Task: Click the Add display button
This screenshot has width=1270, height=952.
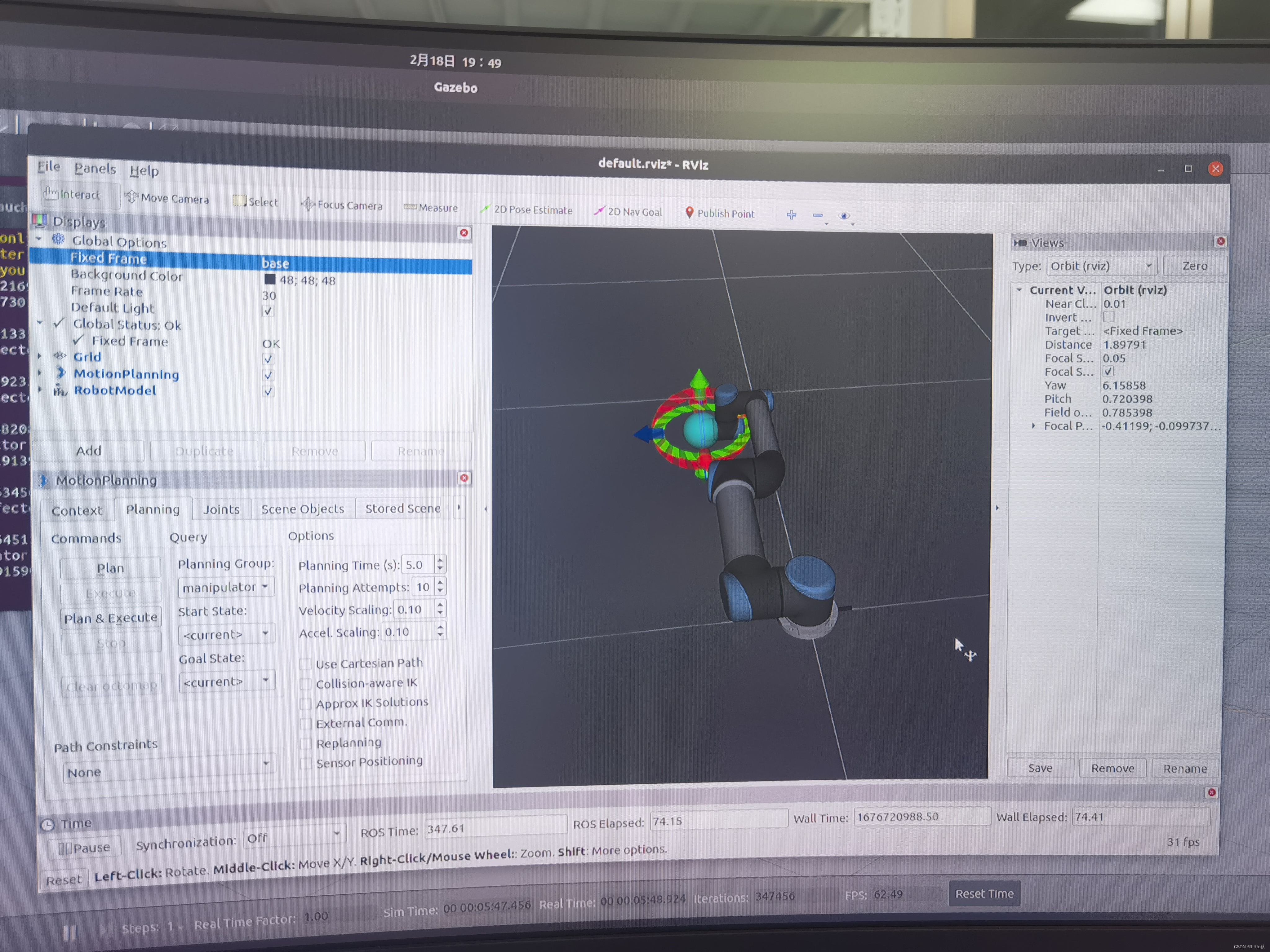Action: coord(88,451)
